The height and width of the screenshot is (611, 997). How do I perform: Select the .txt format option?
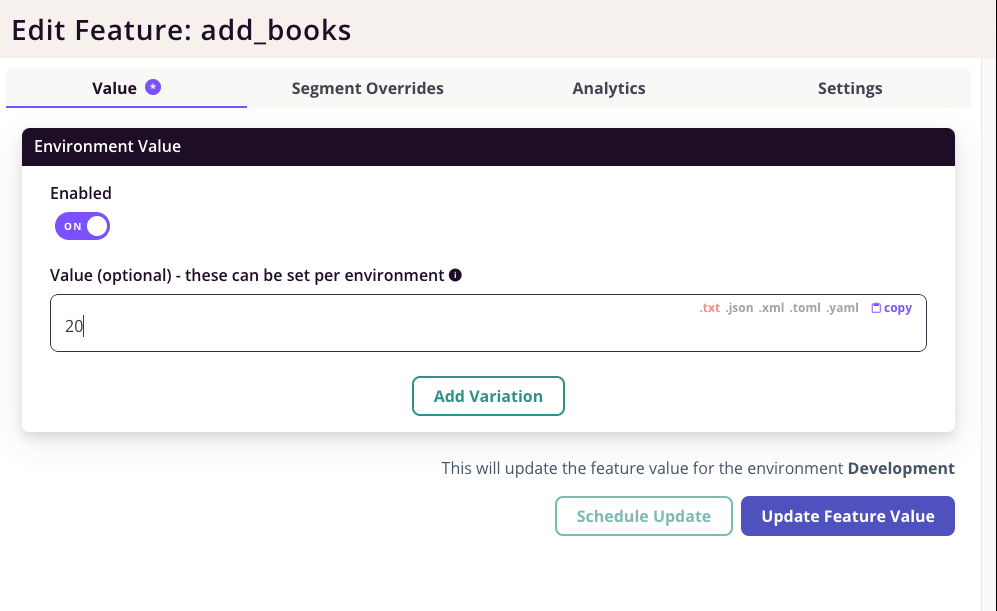click(710, 308)
